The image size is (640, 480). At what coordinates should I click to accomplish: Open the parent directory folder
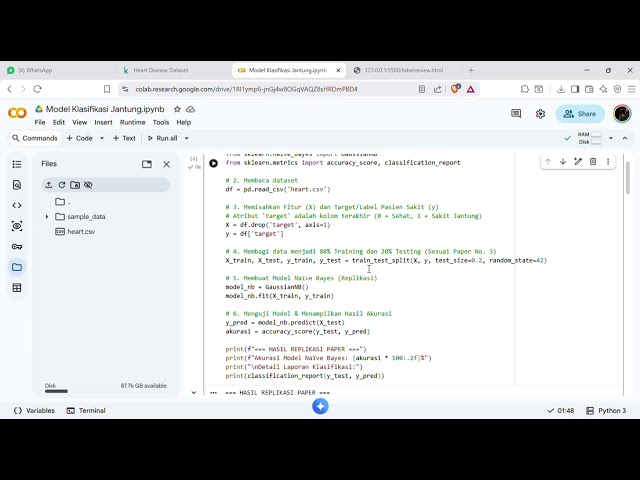[63, 202]
